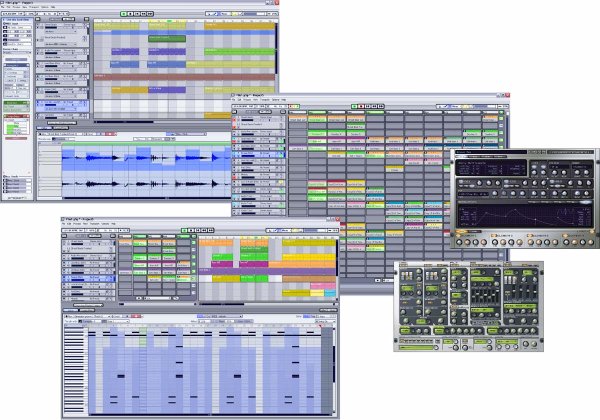The width and height of the screenshot is (600, 420).
Task: Click long green bar at bottom-left of silver synth
Action: pos(417,347)
